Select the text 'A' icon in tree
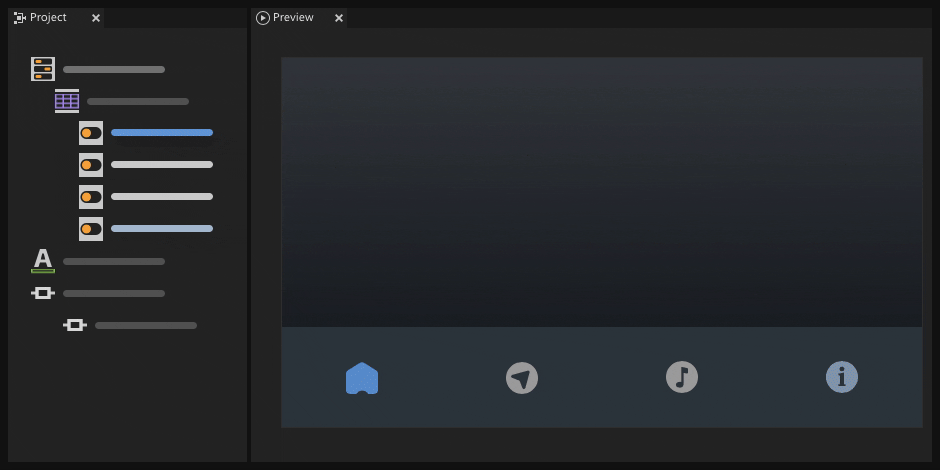Screen dimensions: 940x470 click(43, 261)
